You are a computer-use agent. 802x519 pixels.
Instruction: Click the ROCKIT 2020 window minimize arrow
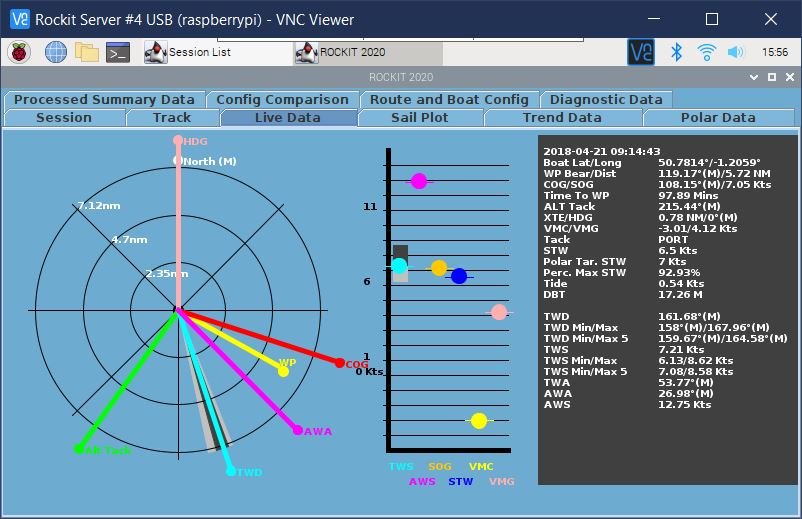755,77
